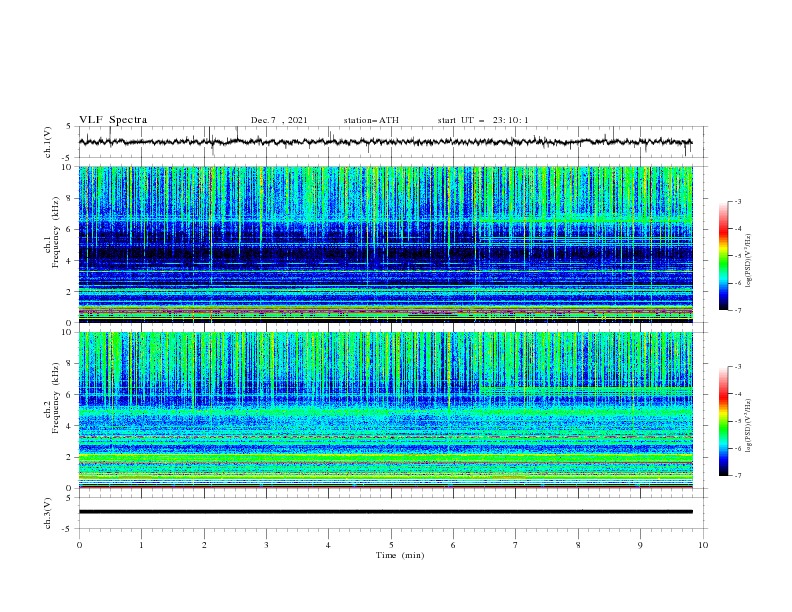Click the ch.2 frequency tick "6"

point(69,395)
